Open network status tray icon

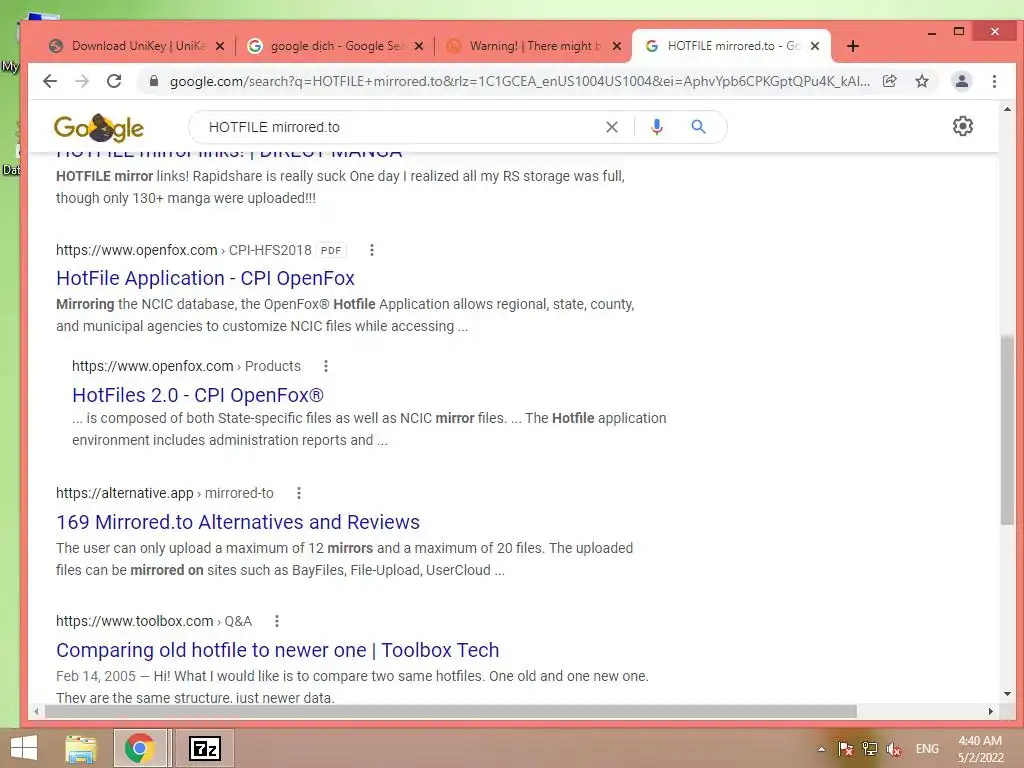coord(869,749)
